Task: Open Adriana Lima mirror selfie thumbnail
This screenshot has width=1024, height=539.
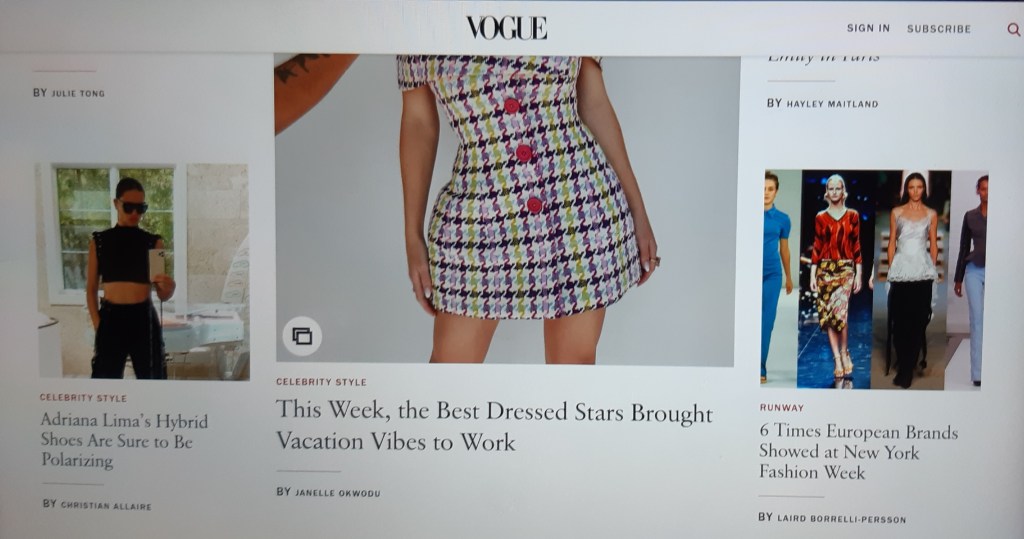Action: 143,271
